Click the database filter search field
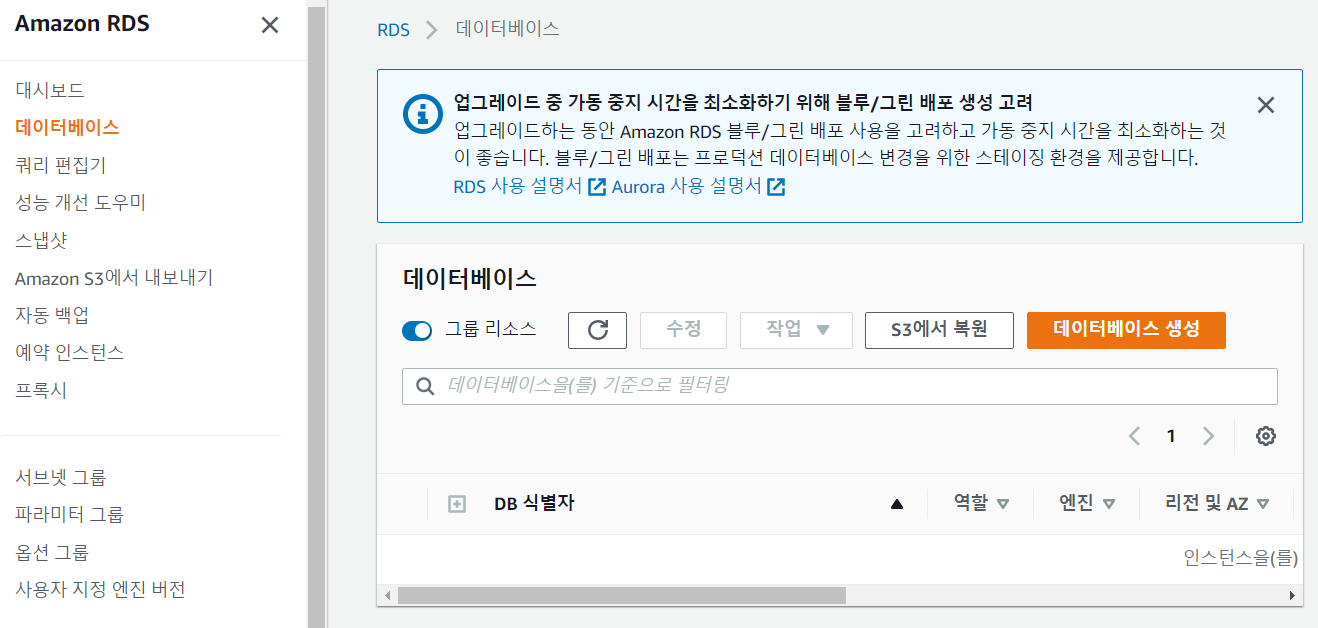The width and height of the screenshot is (1318, 628). pyautogui.click(x=840, y=386)
